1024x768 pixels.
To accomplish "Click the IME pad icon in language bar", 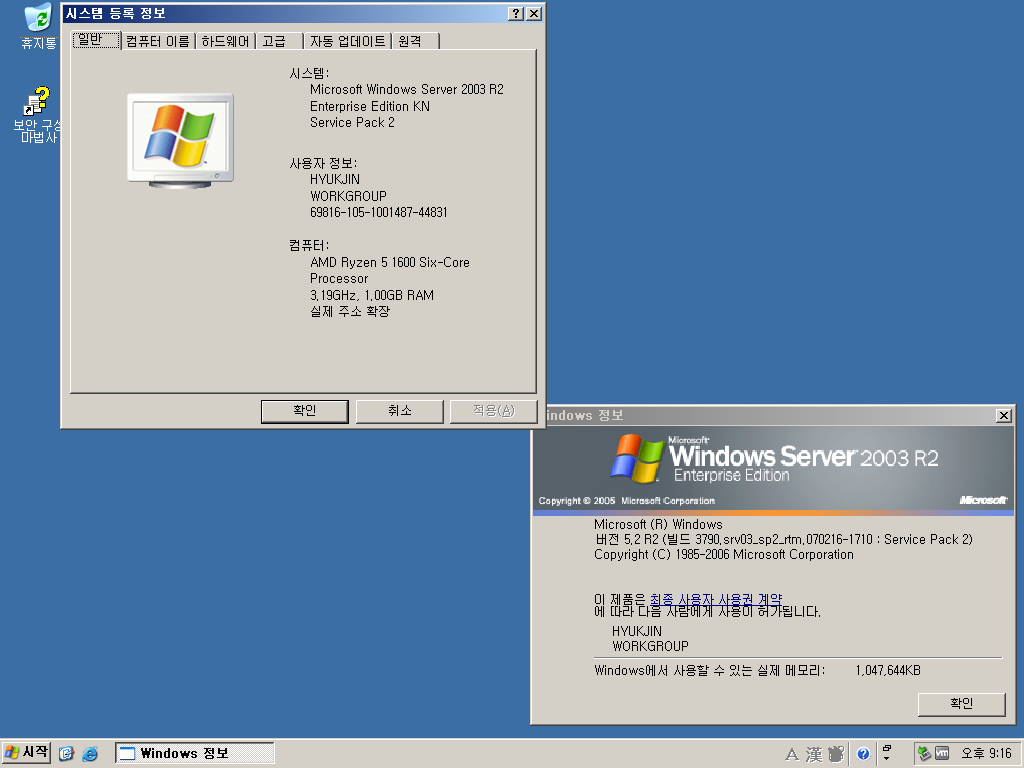I will coord(836,754).
